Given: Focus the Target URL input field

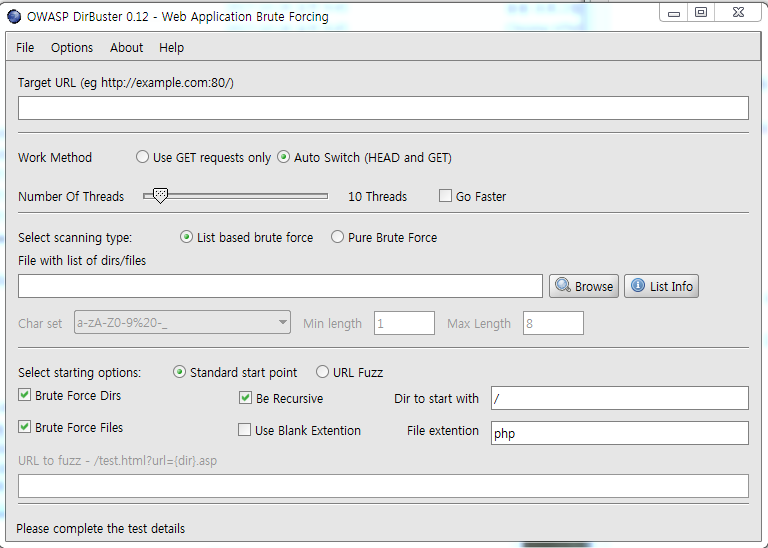Looking at the screenshot, I should click(383, 108).
